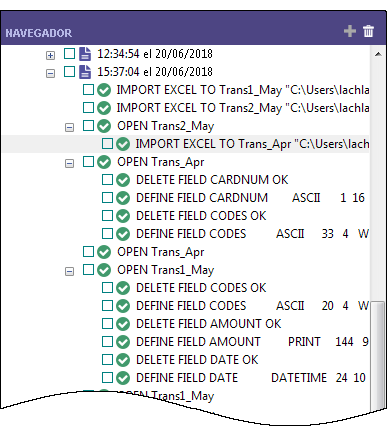Enable checkbox for DEFINE FIELD DATE entry

107,377
